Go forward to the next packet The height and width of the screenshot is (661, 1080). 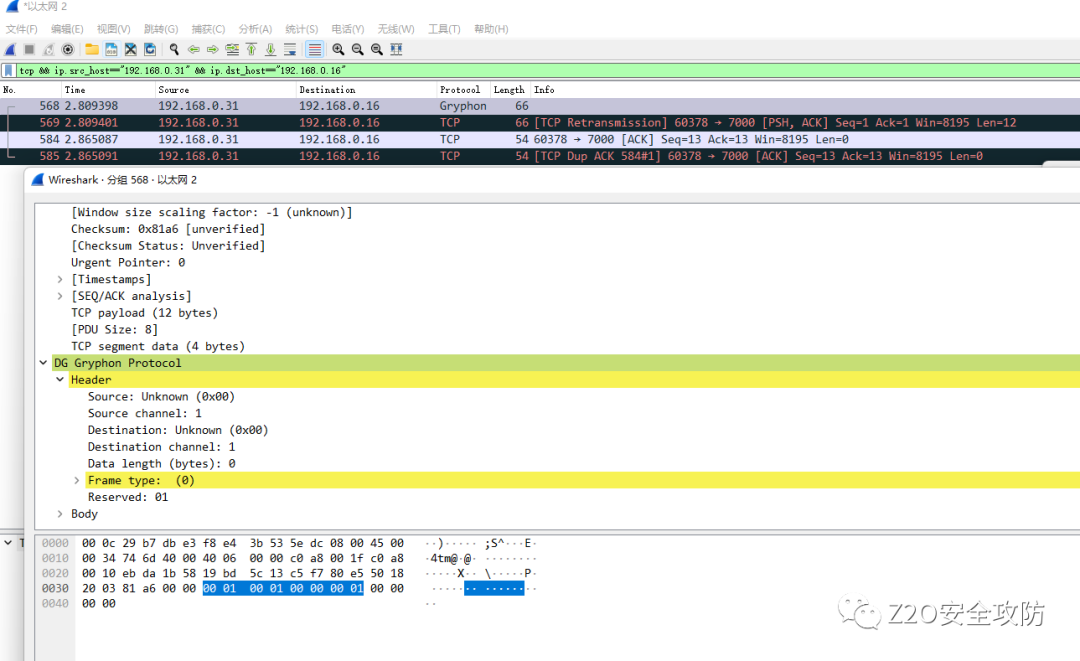(213, 50)
